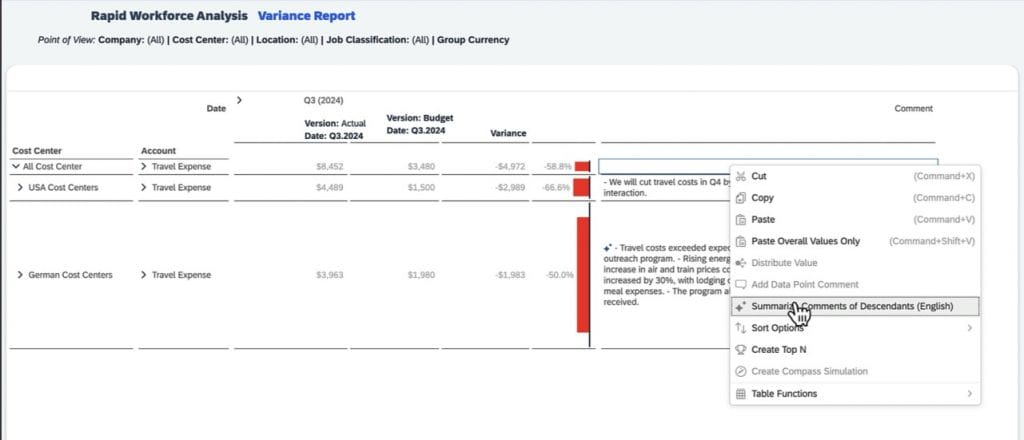Click the AI sparkle icon in German comment
This screenshot has height=440, width=1024.
(x=607, y=247)
